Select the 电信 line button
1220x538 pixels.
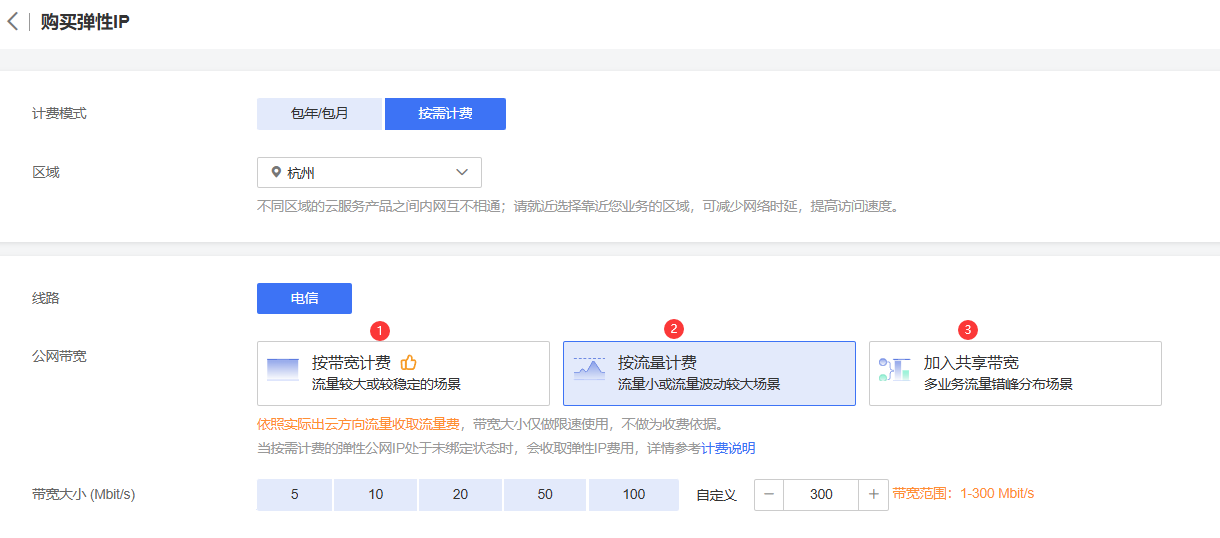[304, 298]
